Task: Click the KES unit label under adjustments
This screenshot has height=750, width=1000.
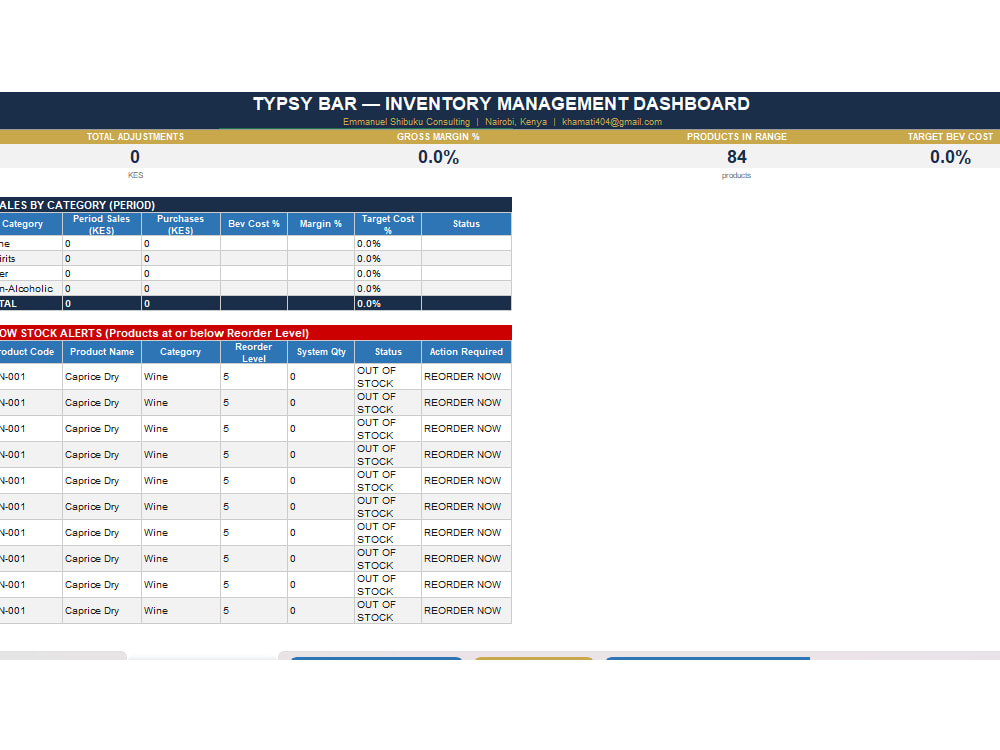Action: [x=135, y=175]
